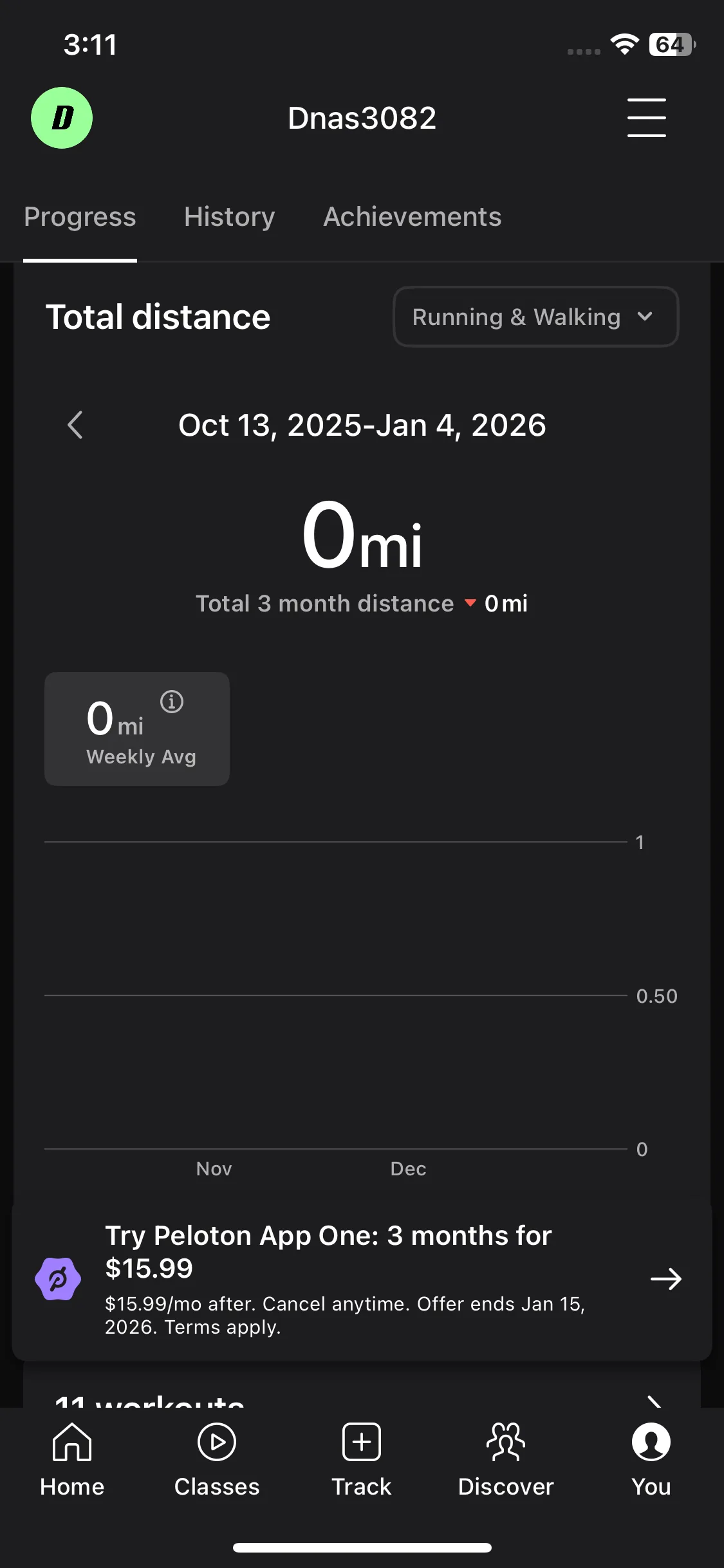Tap the Dnas3082 username title
The width and height of the screenshot is (724, 1568).
(362, 118)
